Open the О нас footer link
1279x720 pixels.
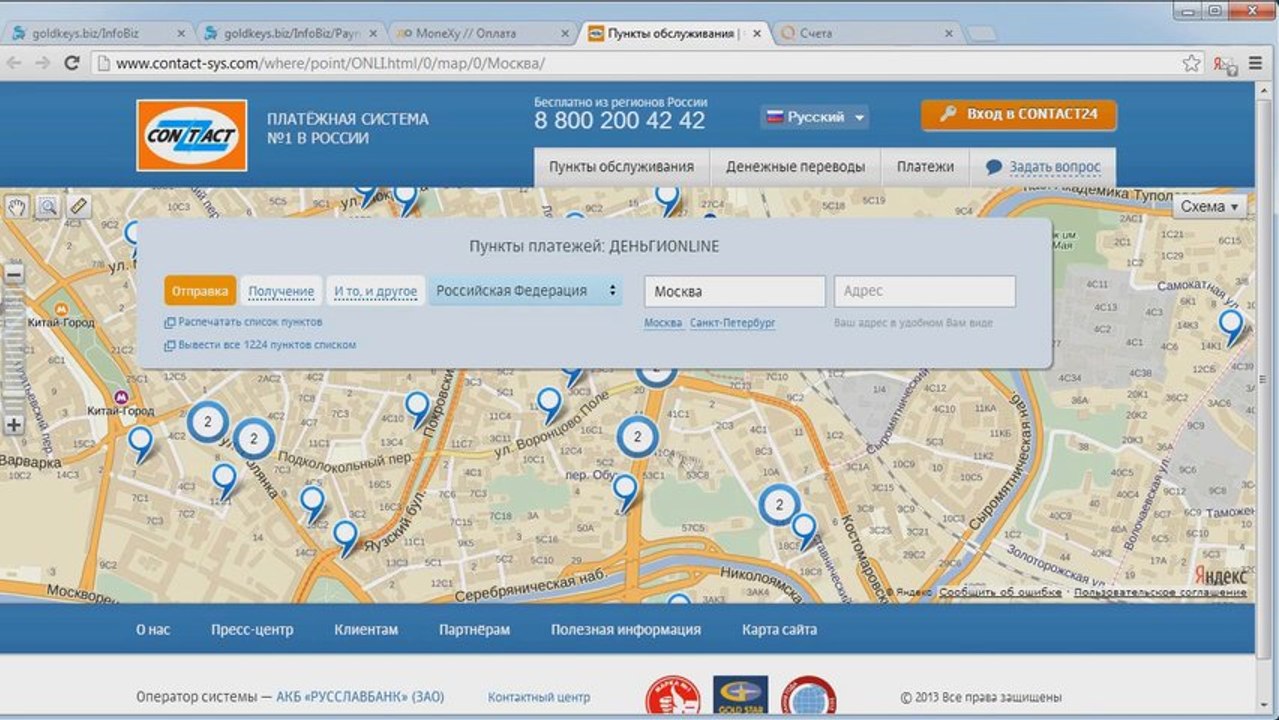(x=153, y=630)
